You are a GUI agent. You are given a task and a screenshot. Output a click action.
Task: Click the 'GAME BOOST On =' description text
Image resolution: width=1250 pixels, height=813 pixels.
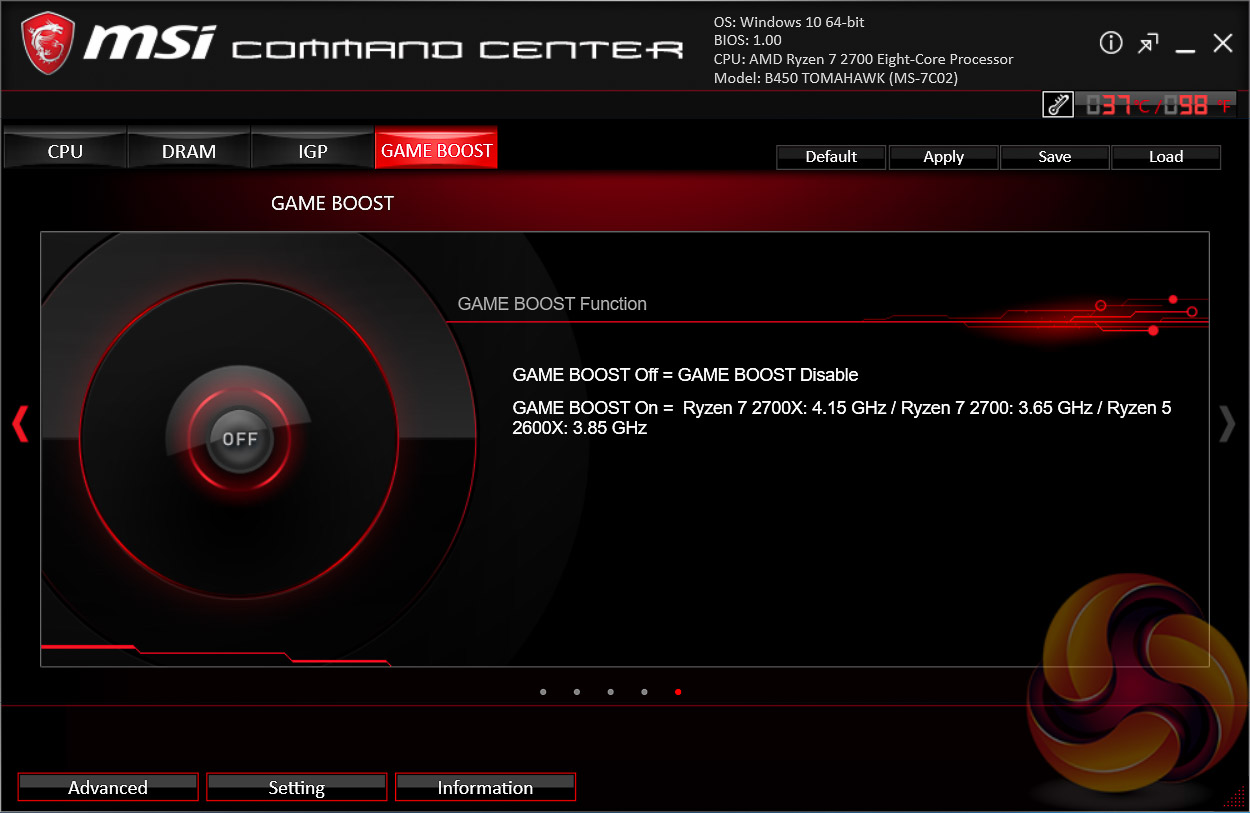(841, 418)
